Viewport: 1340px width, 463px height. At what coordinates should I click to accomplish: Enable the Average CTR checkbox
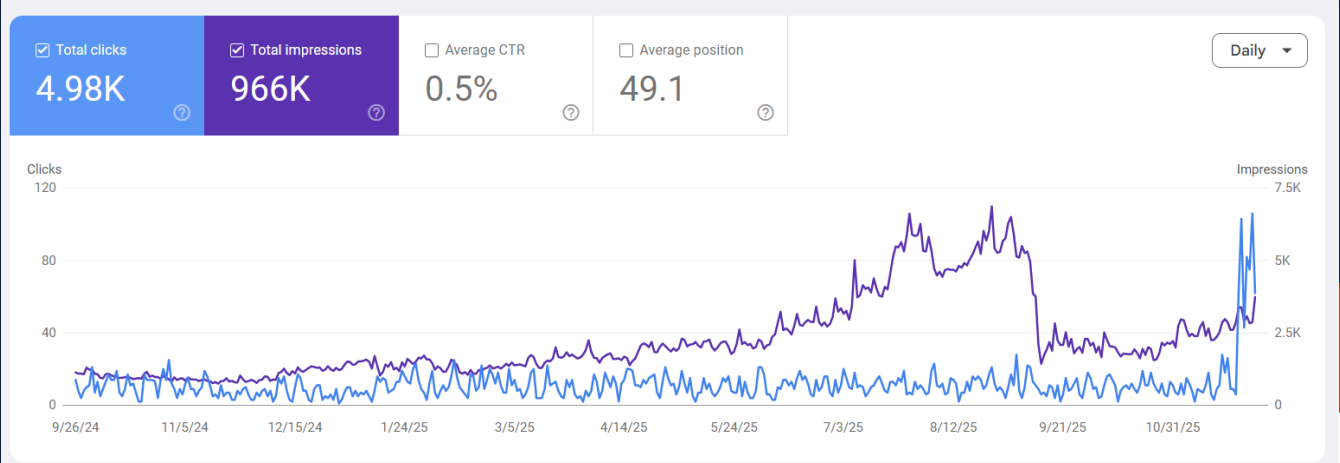point(431,50)
